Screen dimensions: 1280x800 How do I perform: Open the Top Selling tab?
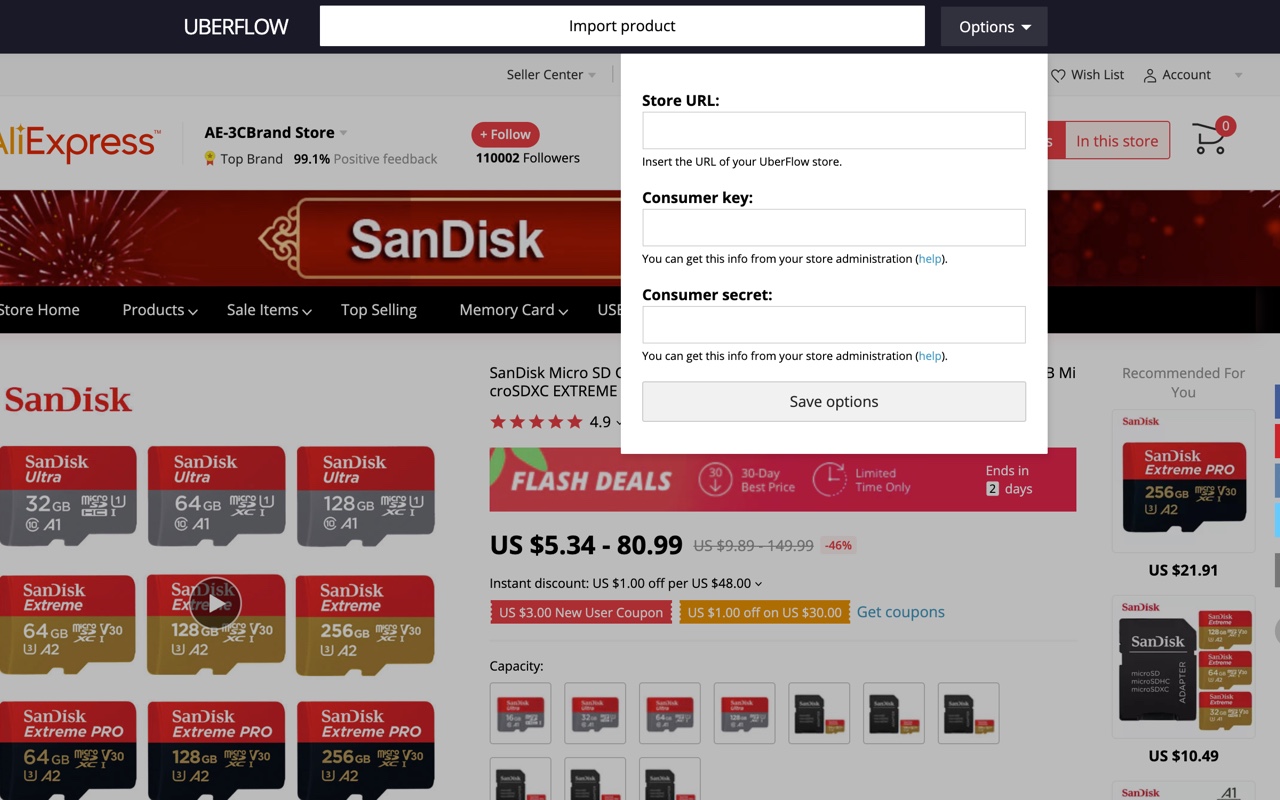[379, 310]
